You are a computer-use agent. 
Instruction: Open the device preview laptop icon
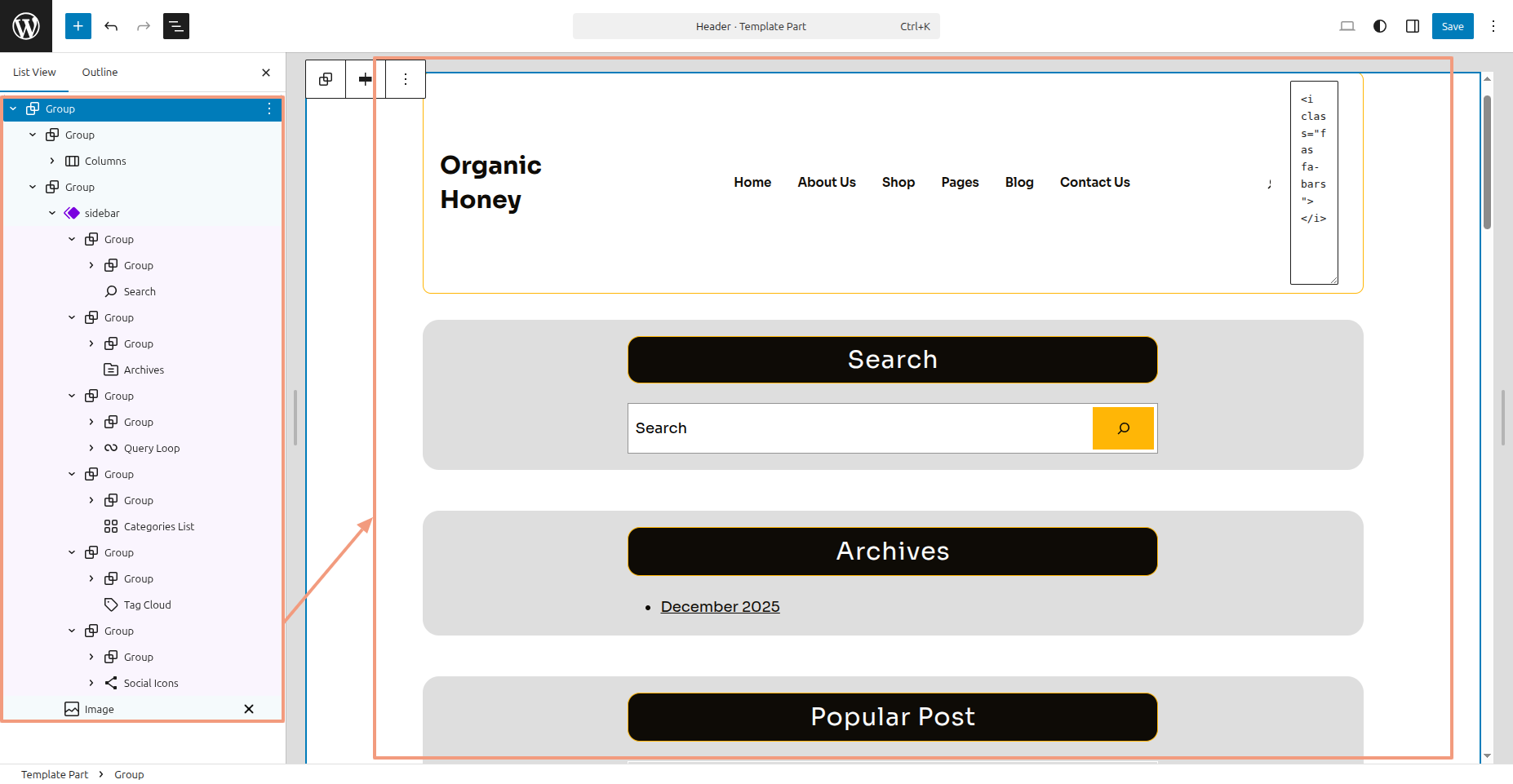(x=1347, y=26)
